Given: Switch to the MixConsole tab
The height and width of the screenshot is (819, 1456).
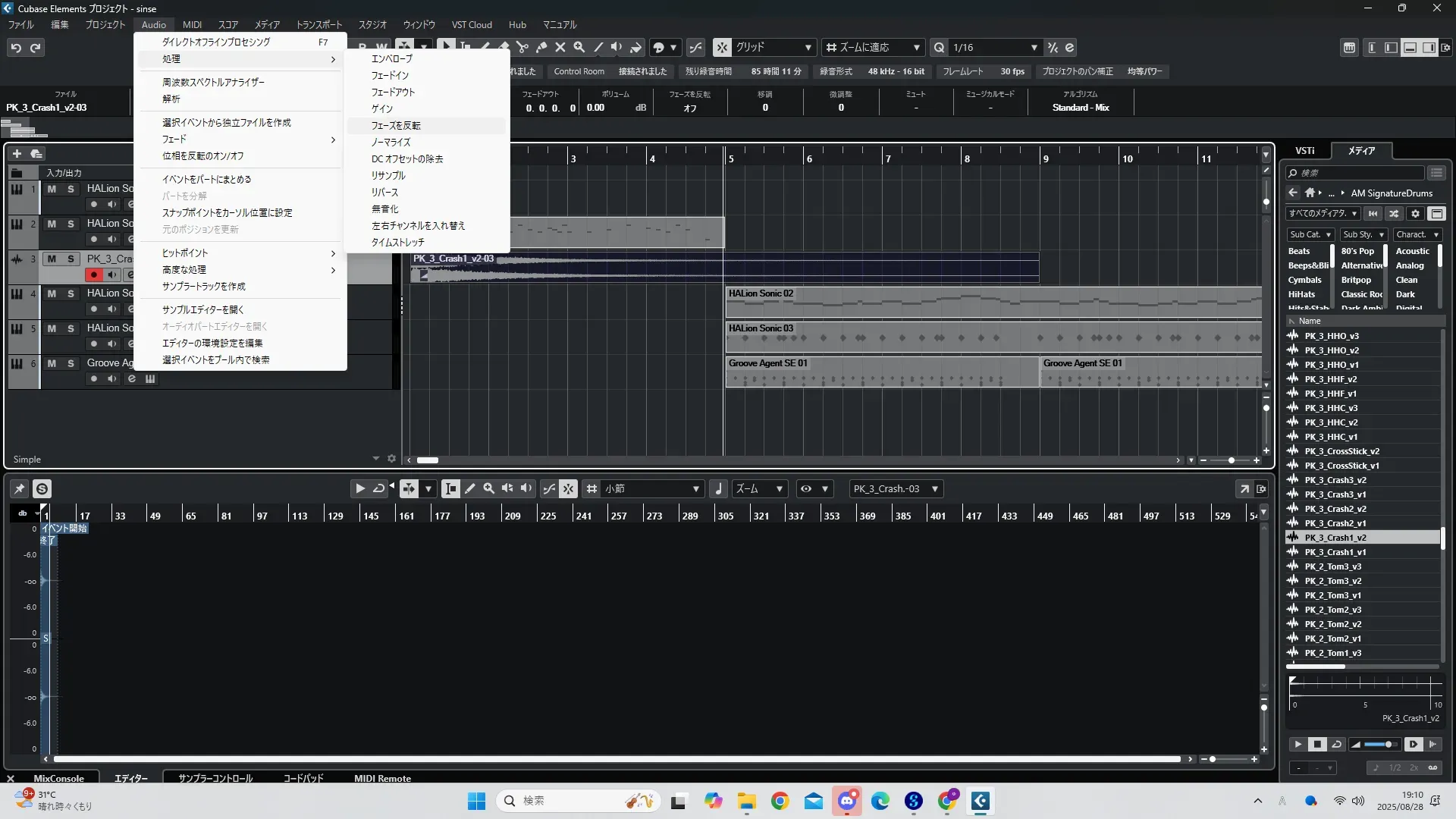Looking at the screenshot, I should 58,778.
